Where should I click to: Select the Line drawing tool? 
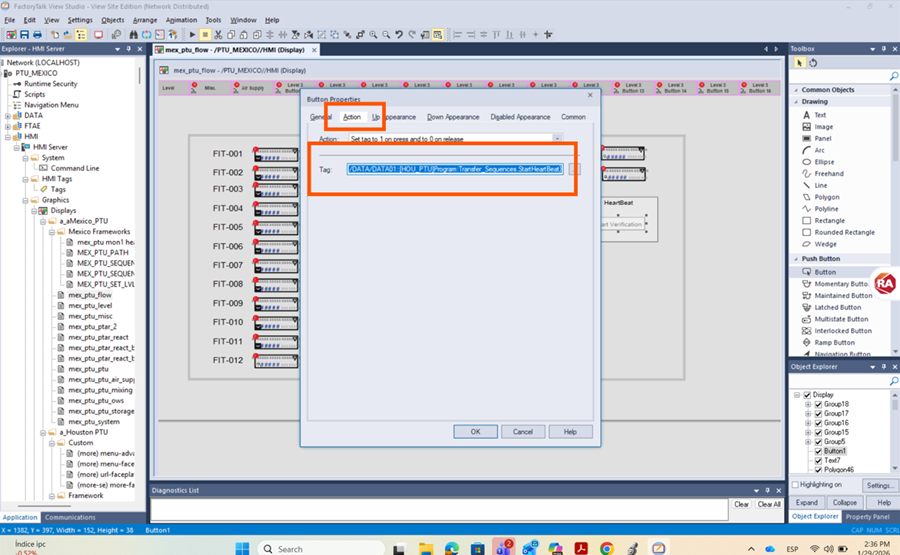point(821,185)
